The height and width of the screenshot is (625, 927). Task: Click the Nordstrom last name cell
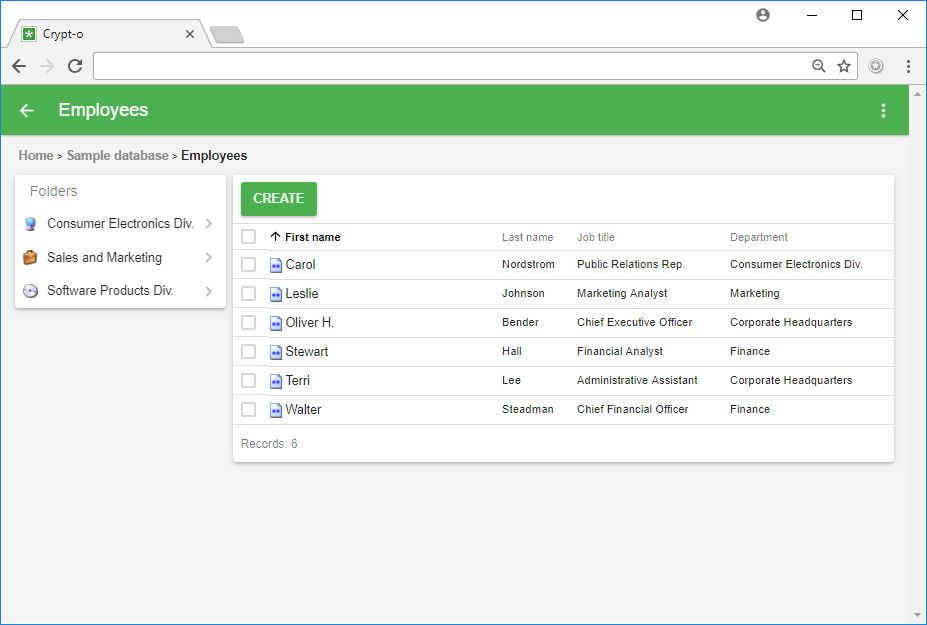528,264
